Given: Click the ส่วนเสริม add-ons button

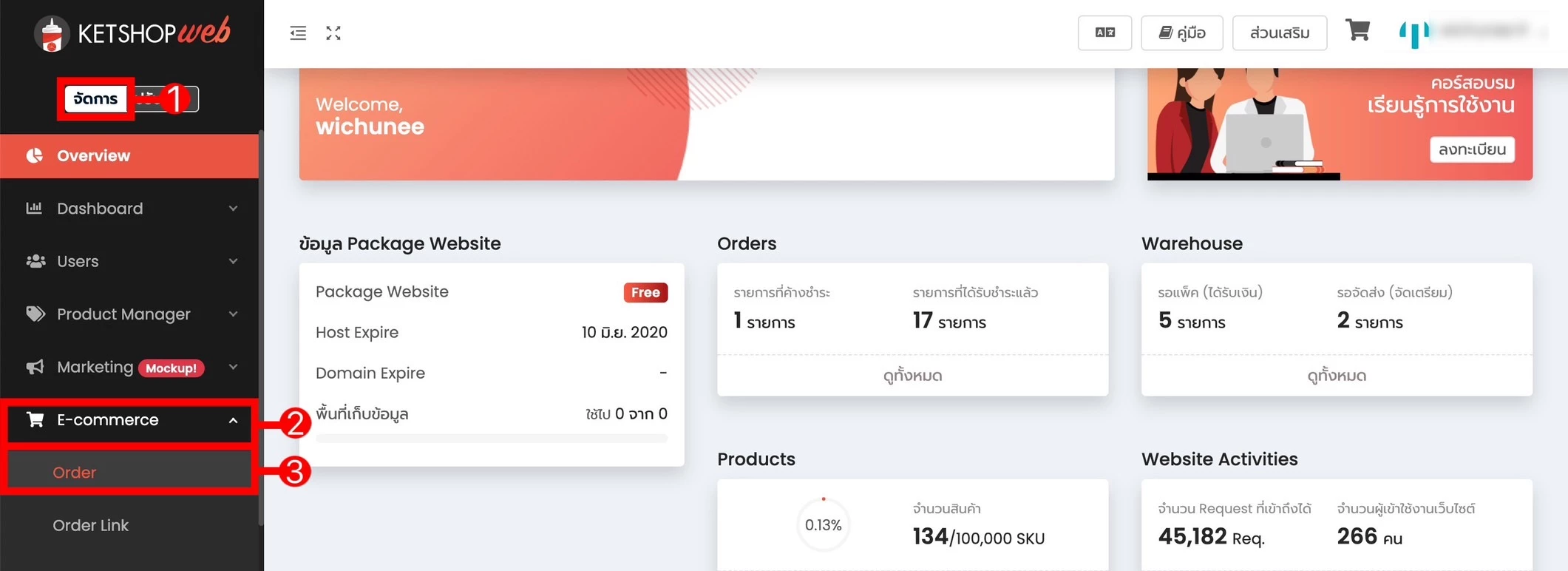Looking at the screenshot, I should coord(1279,33).
